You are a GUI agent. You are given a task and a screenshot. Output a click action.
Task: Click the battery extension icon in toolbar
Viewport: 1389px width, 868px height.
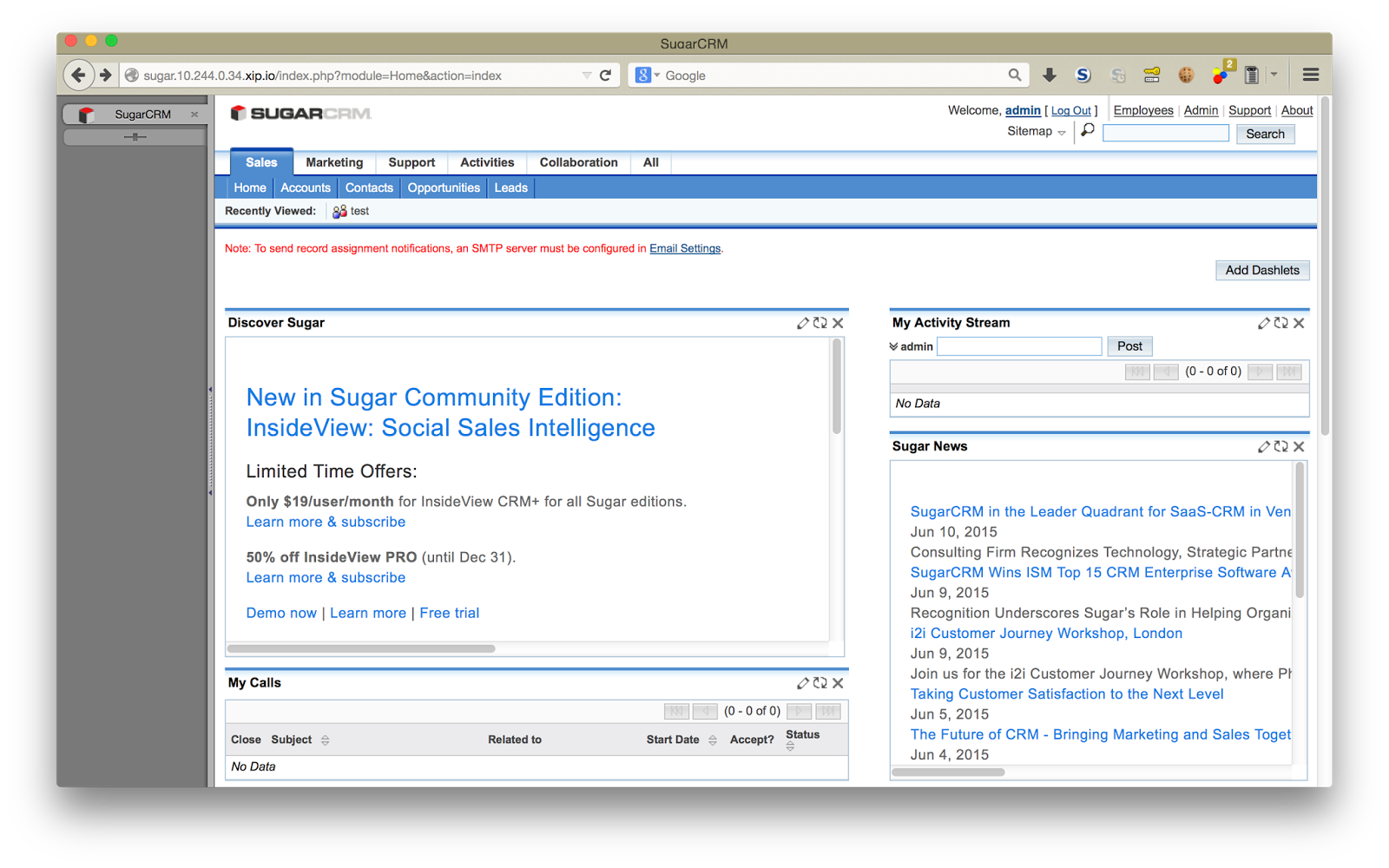[x=1252, y=76]
